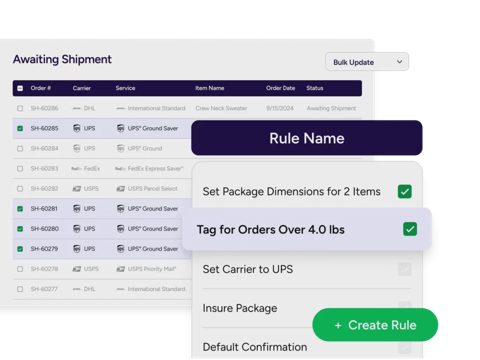
Task: Click Awaiting Shipment status cell in SH-60286 row
Action: (x=331, y=108)
